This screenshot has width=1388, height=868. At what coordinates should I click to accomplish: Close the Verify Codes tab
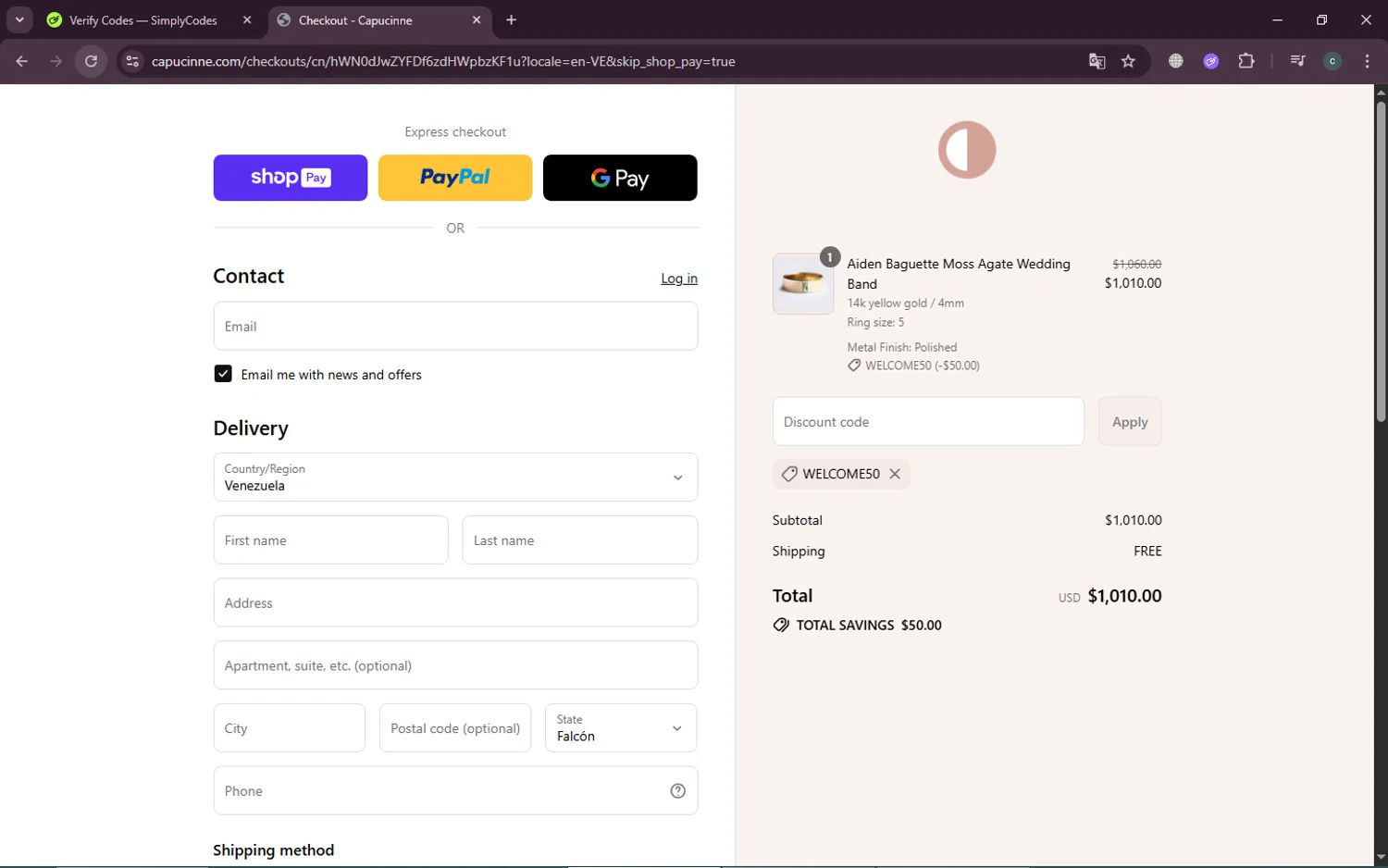tap(247, 19)
